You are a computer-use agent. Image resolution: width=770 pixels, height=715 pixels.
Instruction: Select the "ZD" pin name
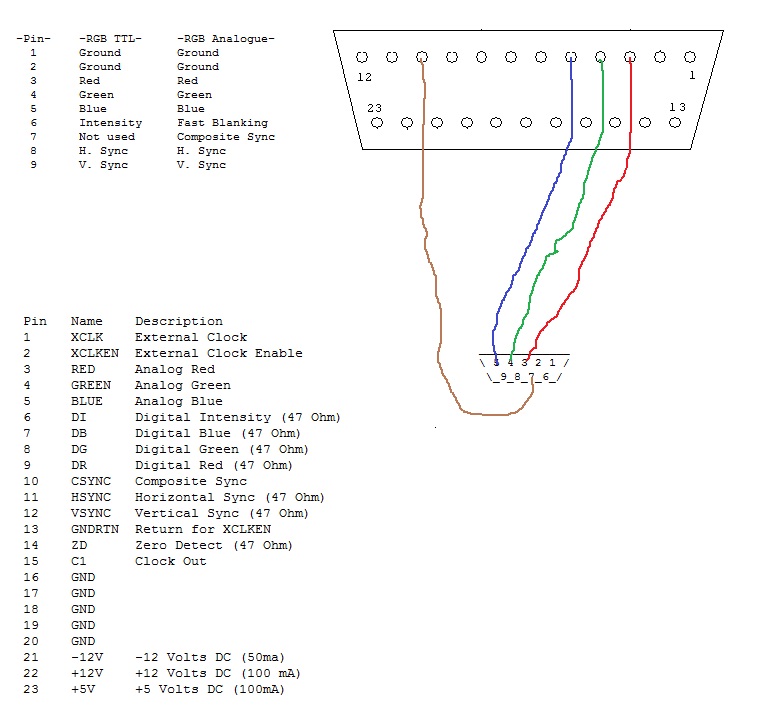[x=79, y=546]
